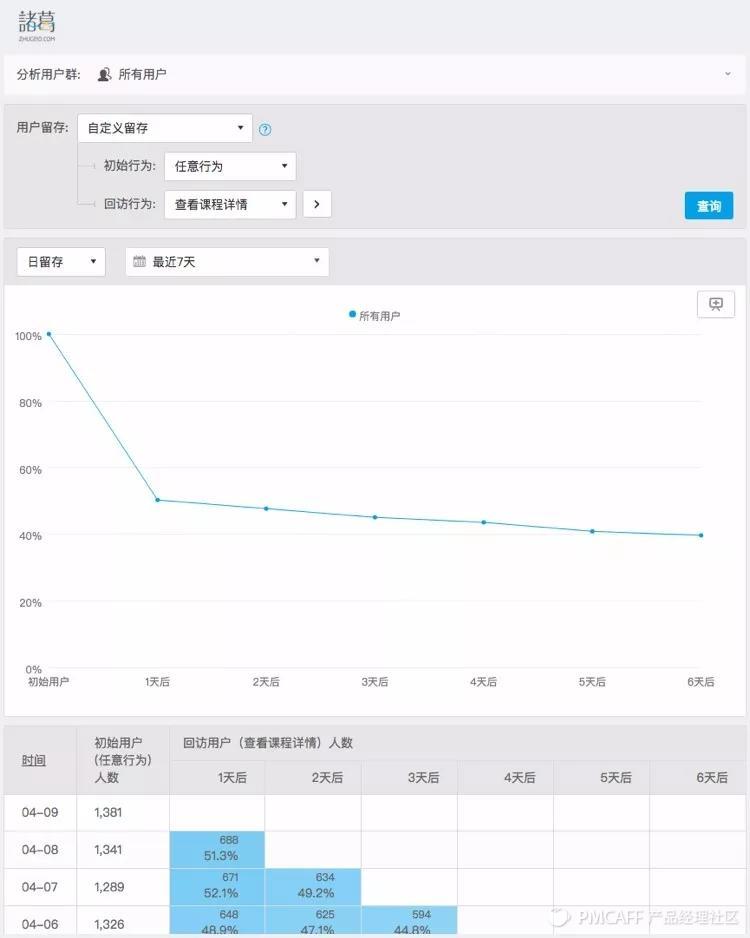Viewport: 750px width, 938px height.
Task: Open the 自定义留存 dropdown
Action: [165, 128]
